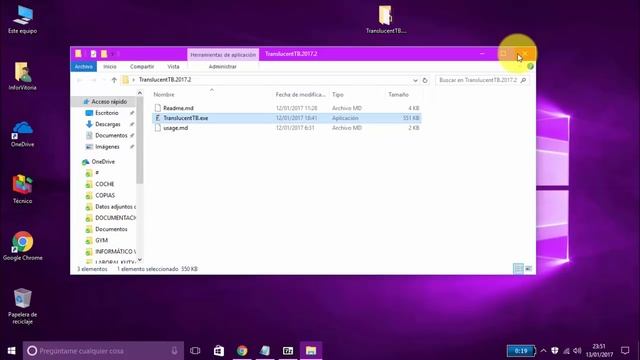Sort by Tipo column header
Viewport: 640px width, 360px height.
point(338,94)
